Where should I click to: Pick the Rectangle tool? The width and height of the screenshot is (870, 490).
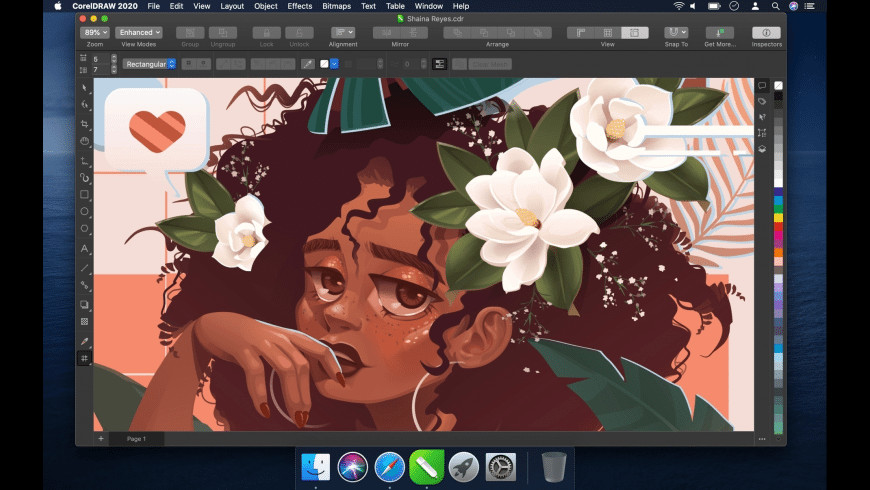click(x=84, y=194)
